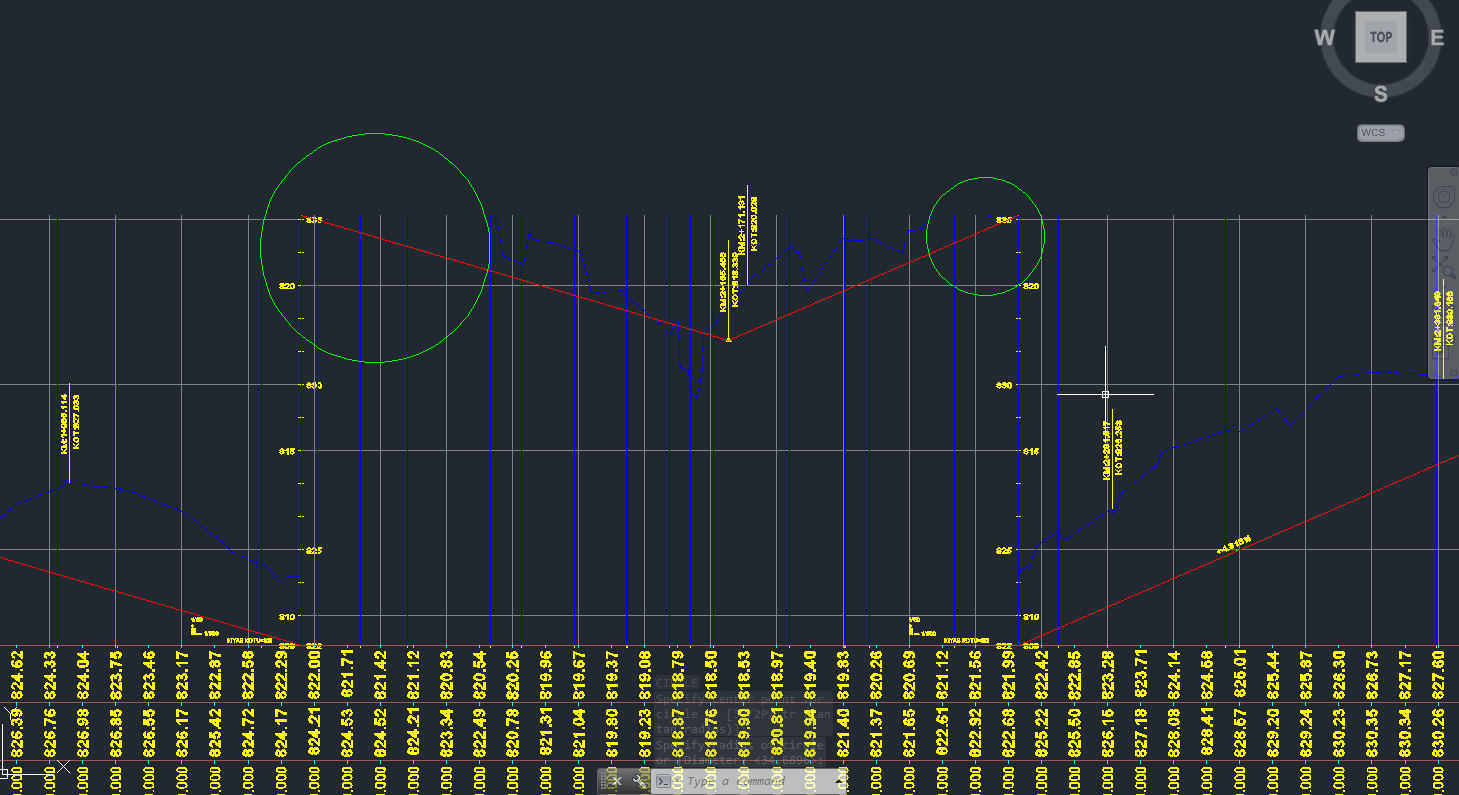Screen dimensions: 1459x795
Task: Click the Zoom Extents navigation tool
Action: coord(1443,266)
